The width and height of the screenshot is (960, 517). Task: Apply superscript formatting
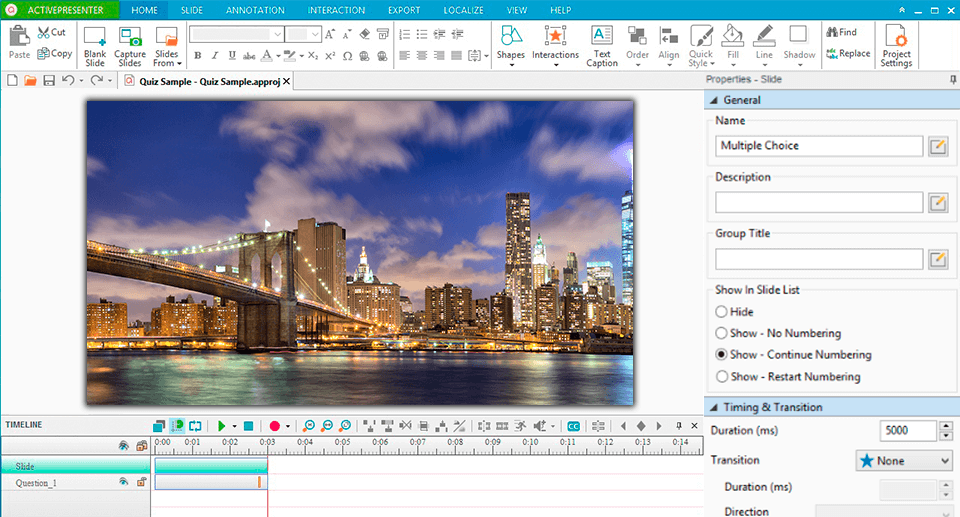point(330,56)
